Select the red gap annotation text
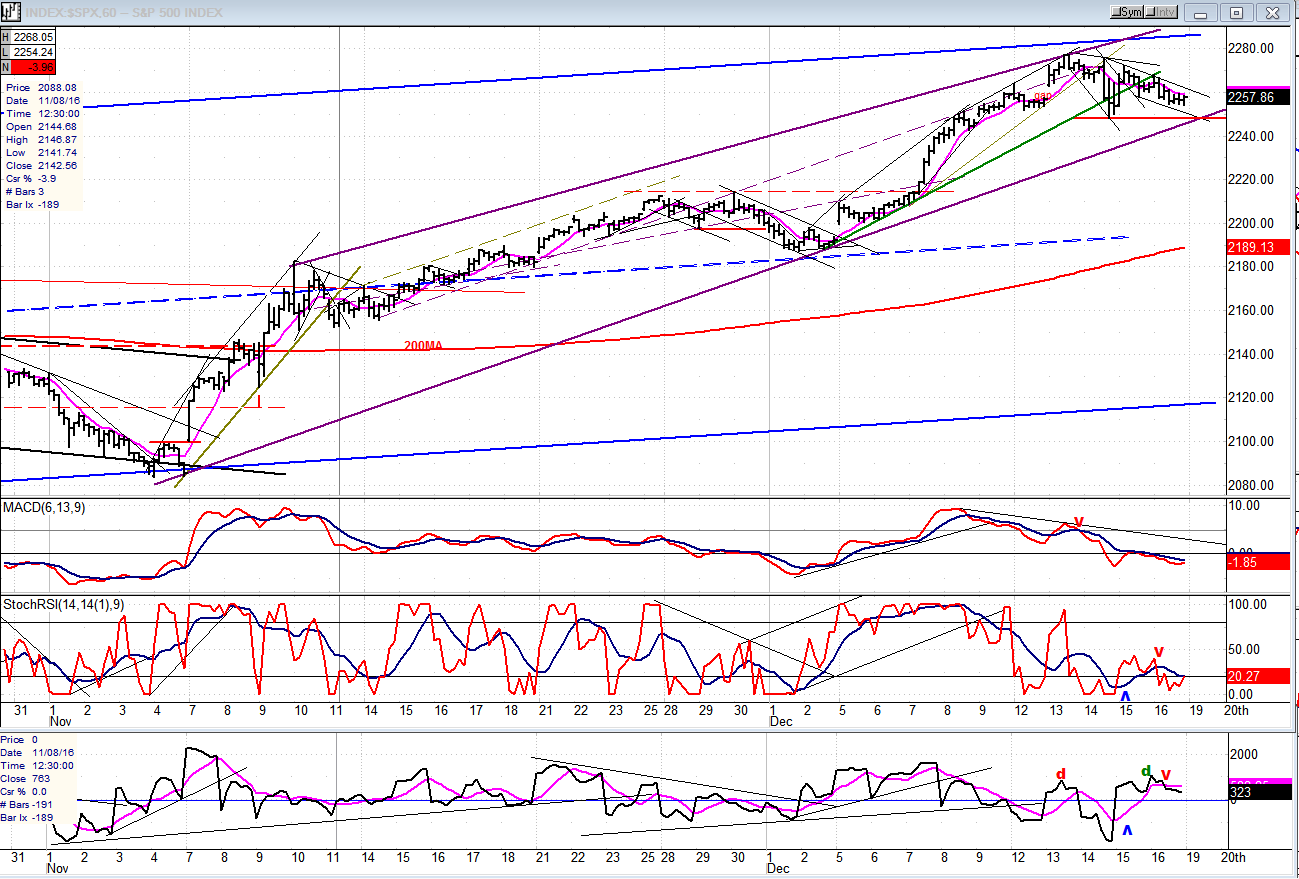The image size is (1299, 879). [1042, 97]
